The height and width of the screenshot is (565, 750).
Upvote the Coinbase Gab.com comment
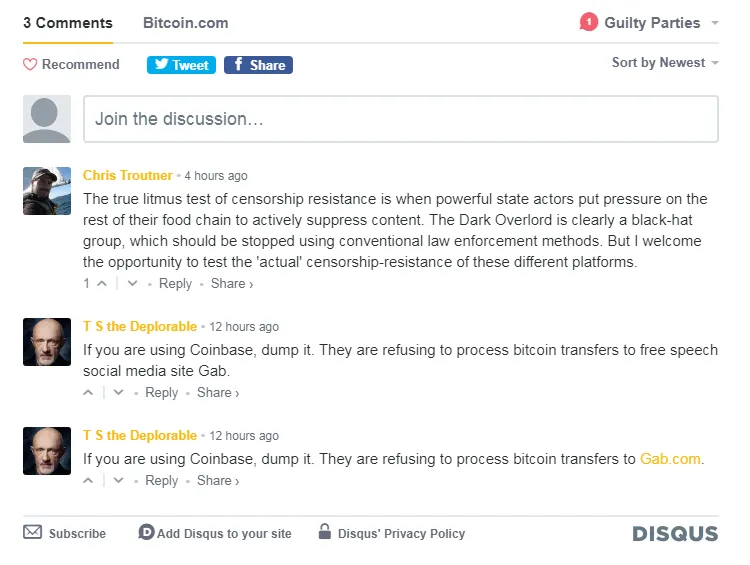tap(88, 480)
